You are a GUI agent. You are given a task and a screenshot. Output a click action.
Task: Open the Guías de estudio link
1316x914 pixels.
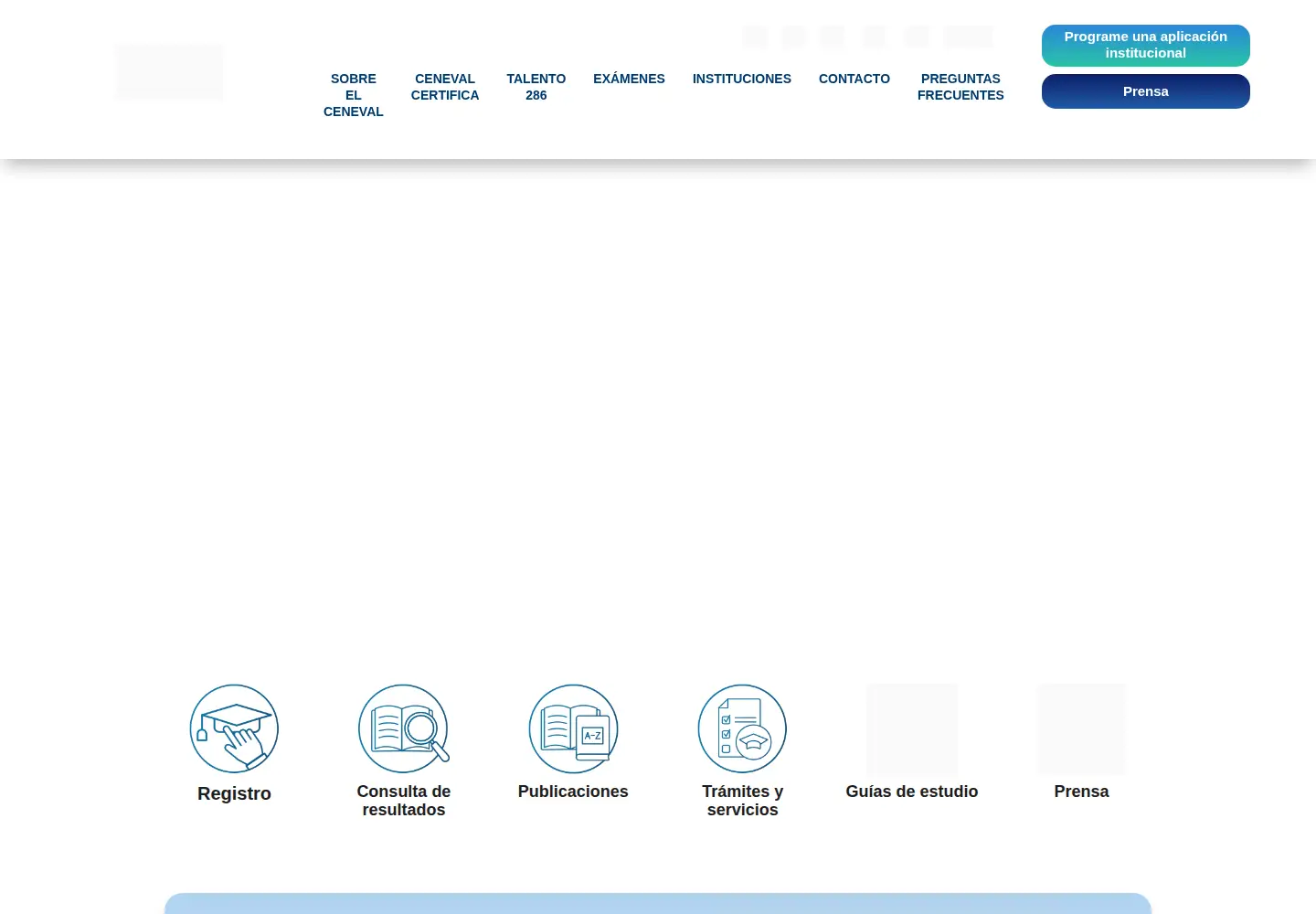(912, 792)
